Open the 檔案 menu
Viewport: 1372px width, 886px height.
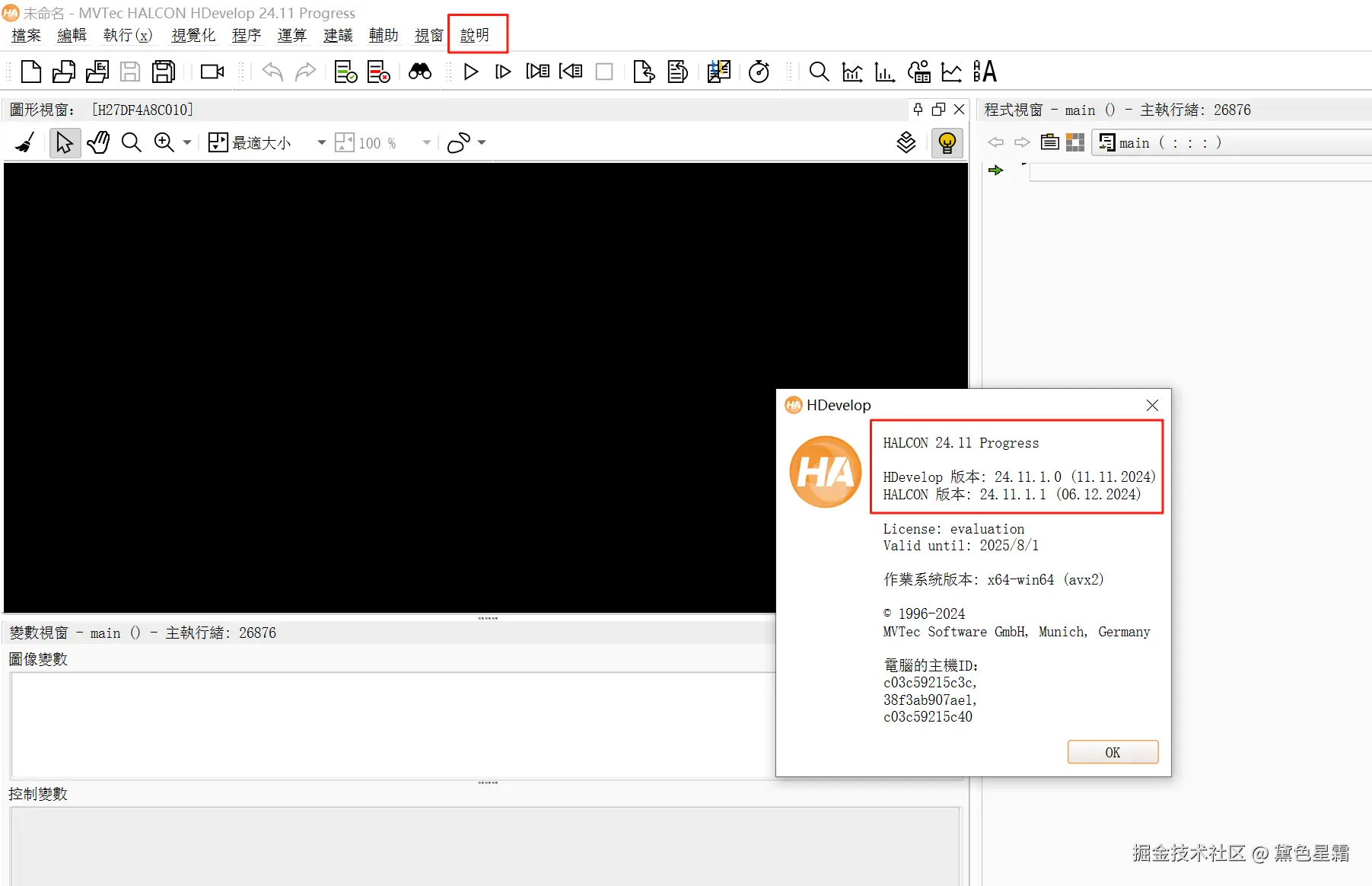click(x=27, y=35)
